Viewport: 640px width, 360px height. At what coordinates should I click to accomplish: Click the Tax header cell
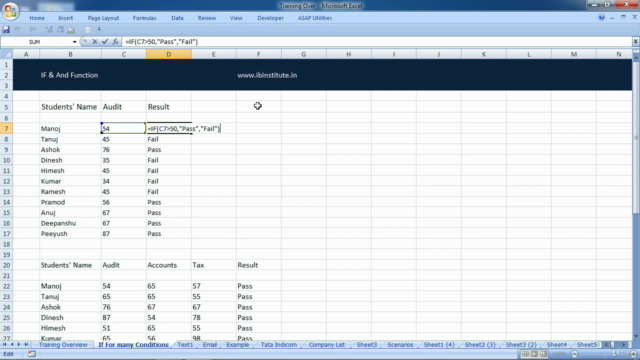[213, 265]
